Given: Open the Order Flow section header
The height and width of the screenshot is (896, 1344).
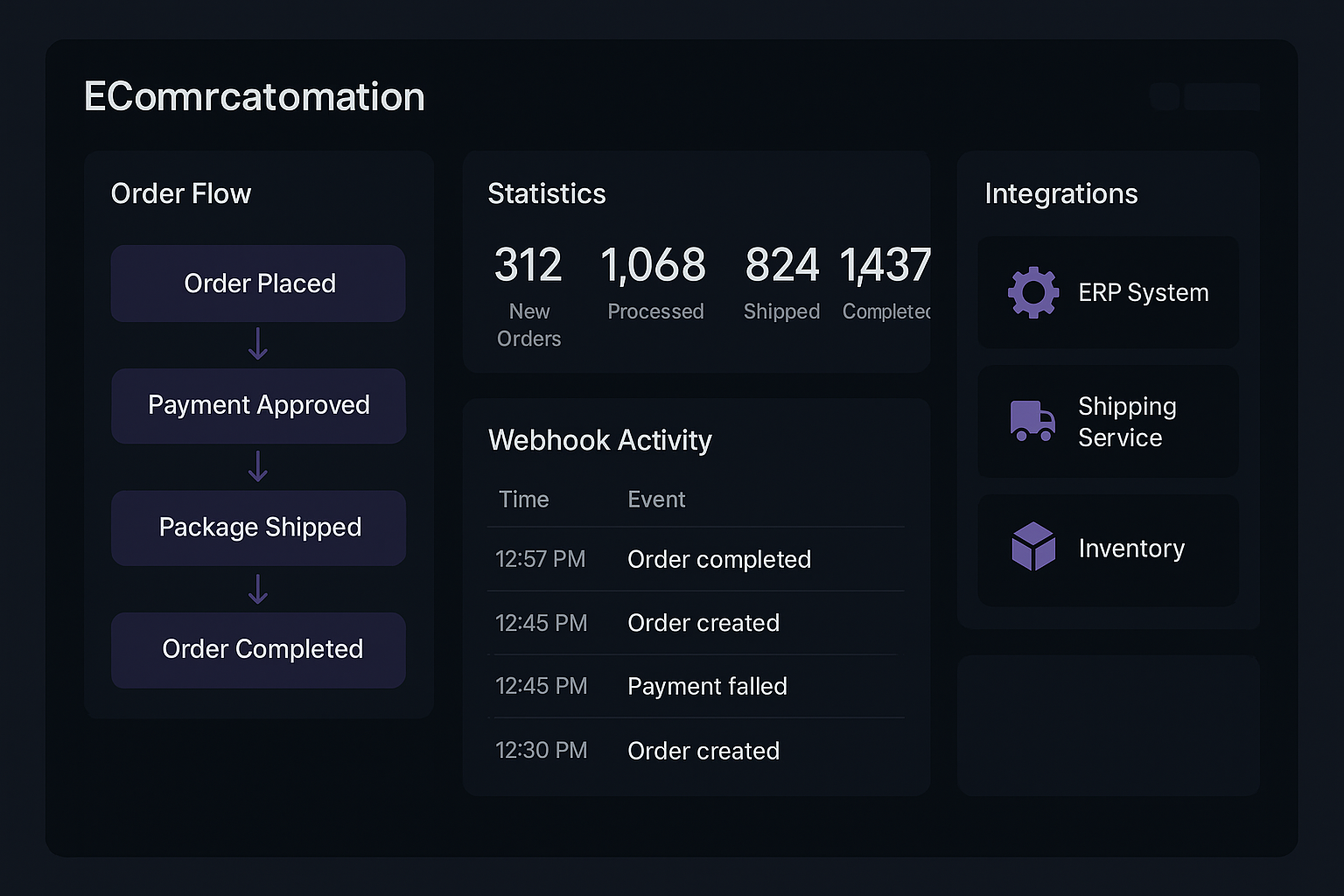Looking at the screenshot, I should 181,193.
